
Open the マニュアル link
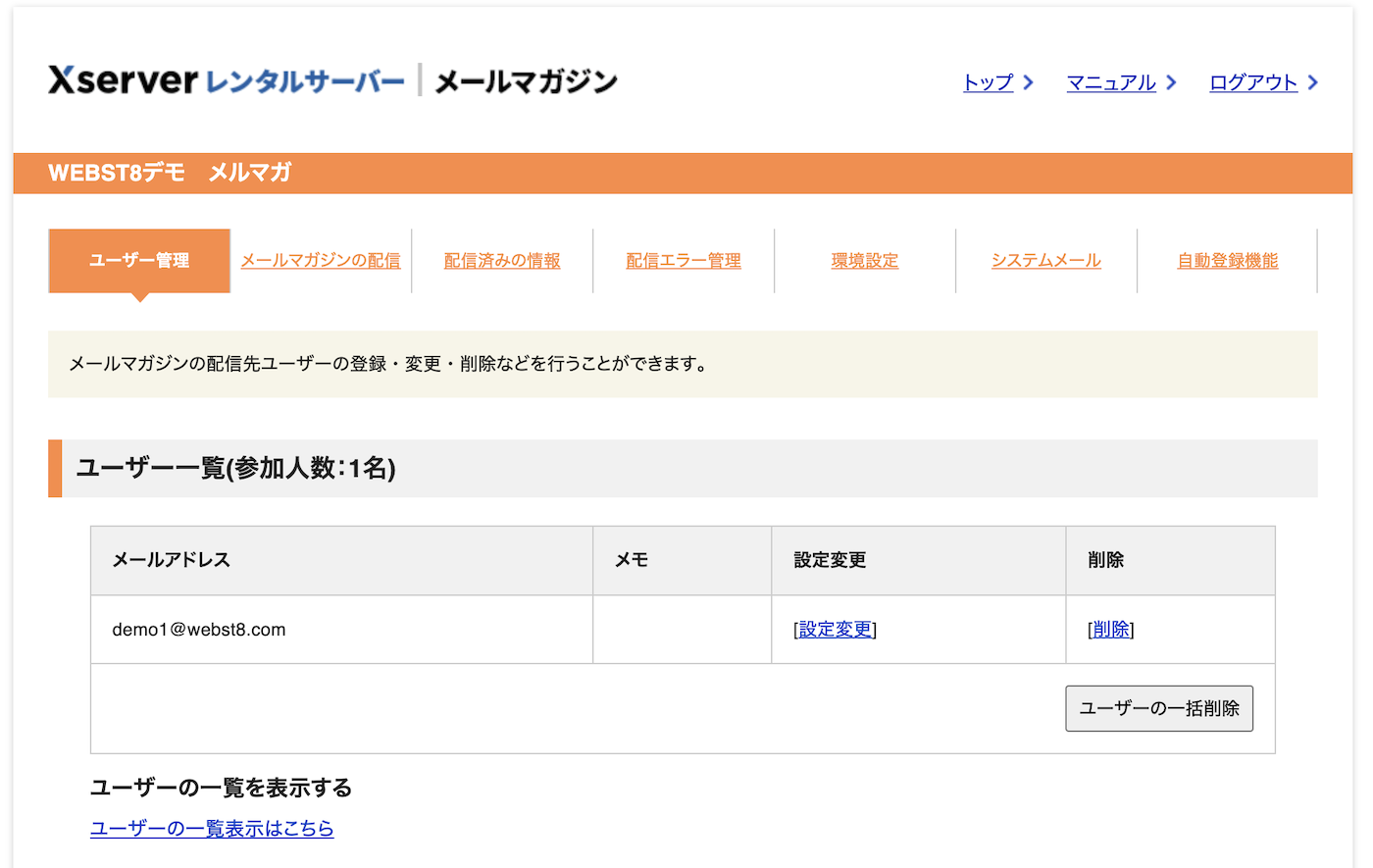click(x=1111, y=82)
